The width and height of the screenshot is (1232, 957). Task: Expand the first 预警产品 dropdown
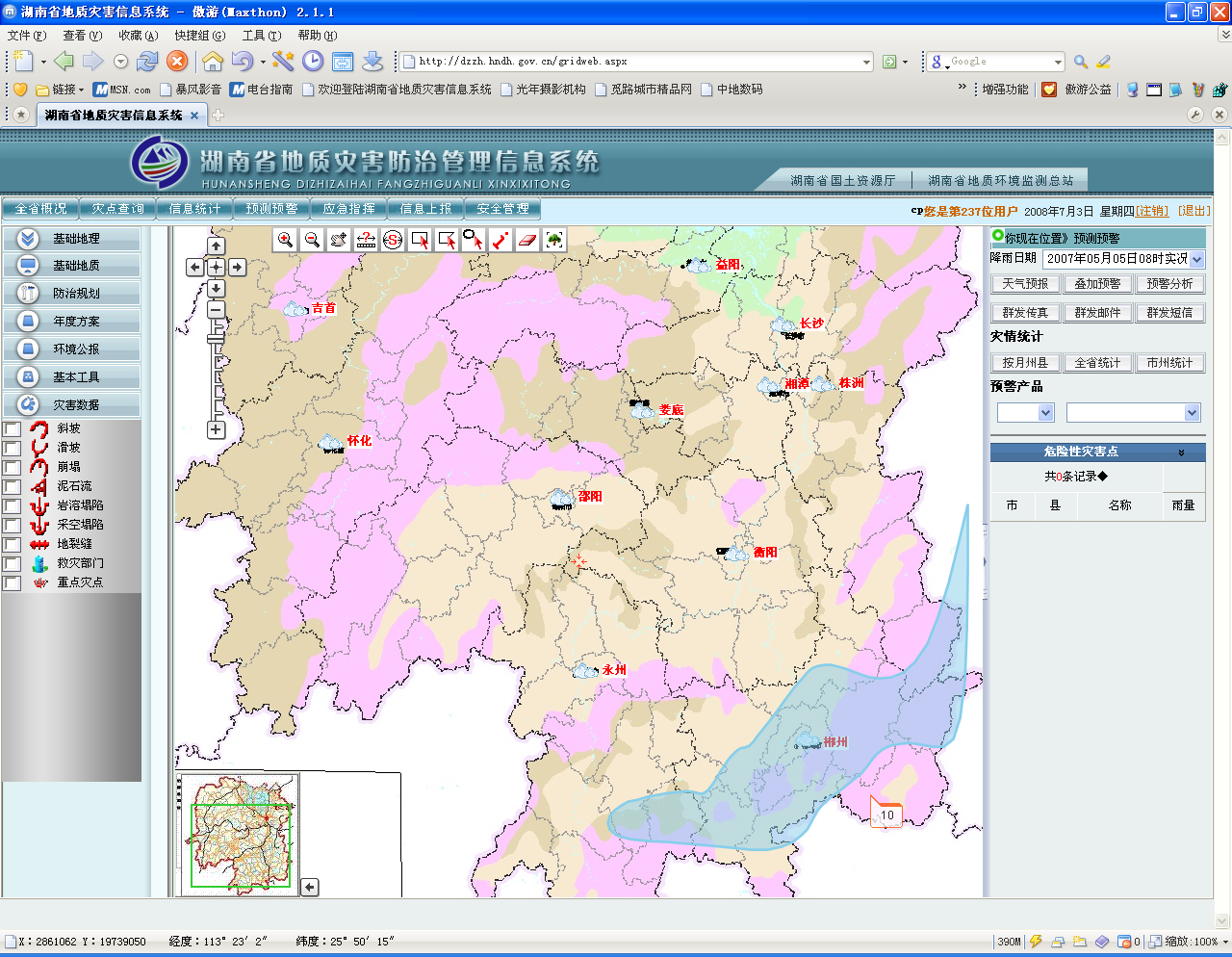pos(1046,413)
